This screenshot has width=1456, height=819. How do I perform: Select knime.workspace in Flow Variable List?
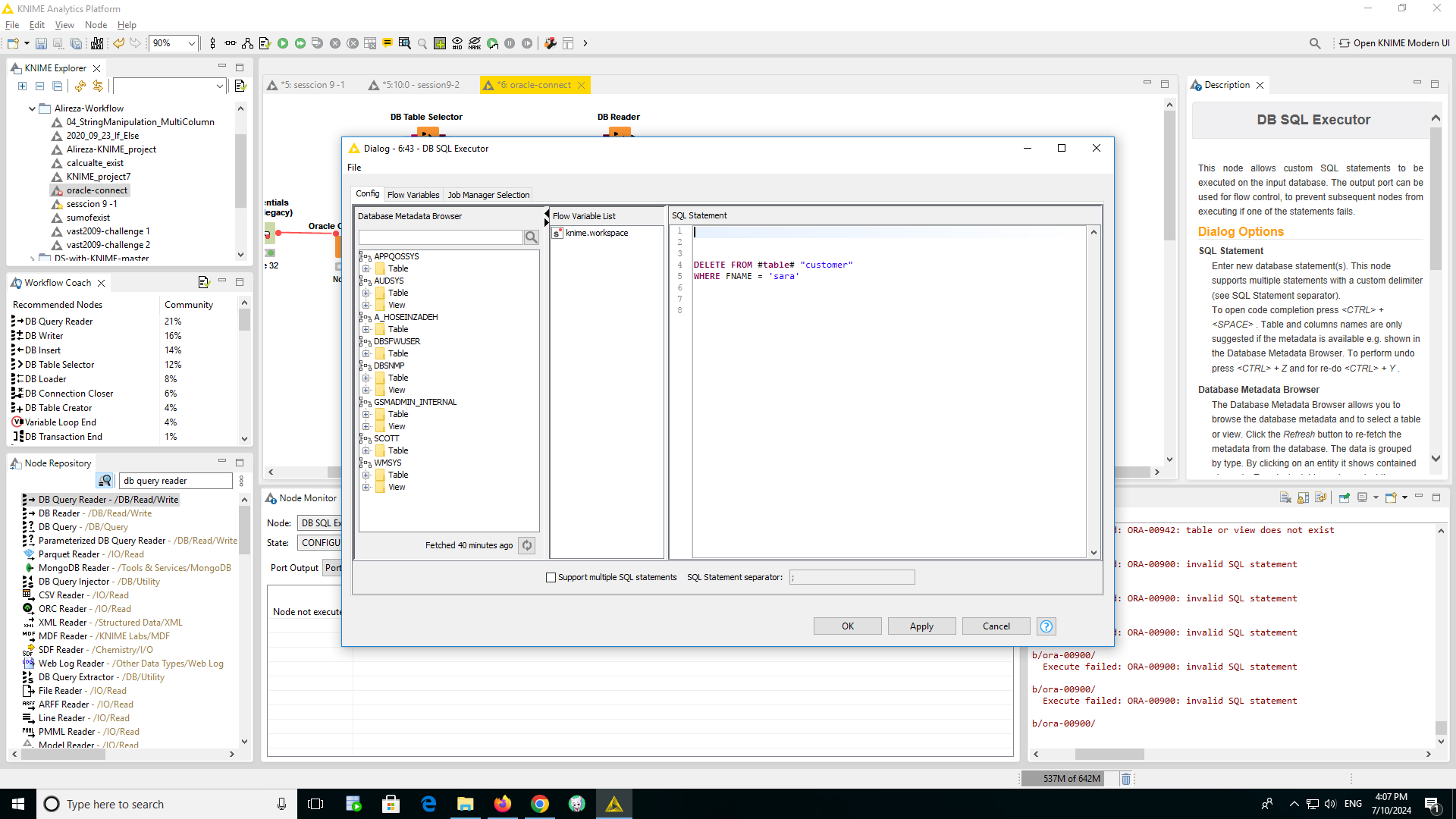click(x=597, y=233)
